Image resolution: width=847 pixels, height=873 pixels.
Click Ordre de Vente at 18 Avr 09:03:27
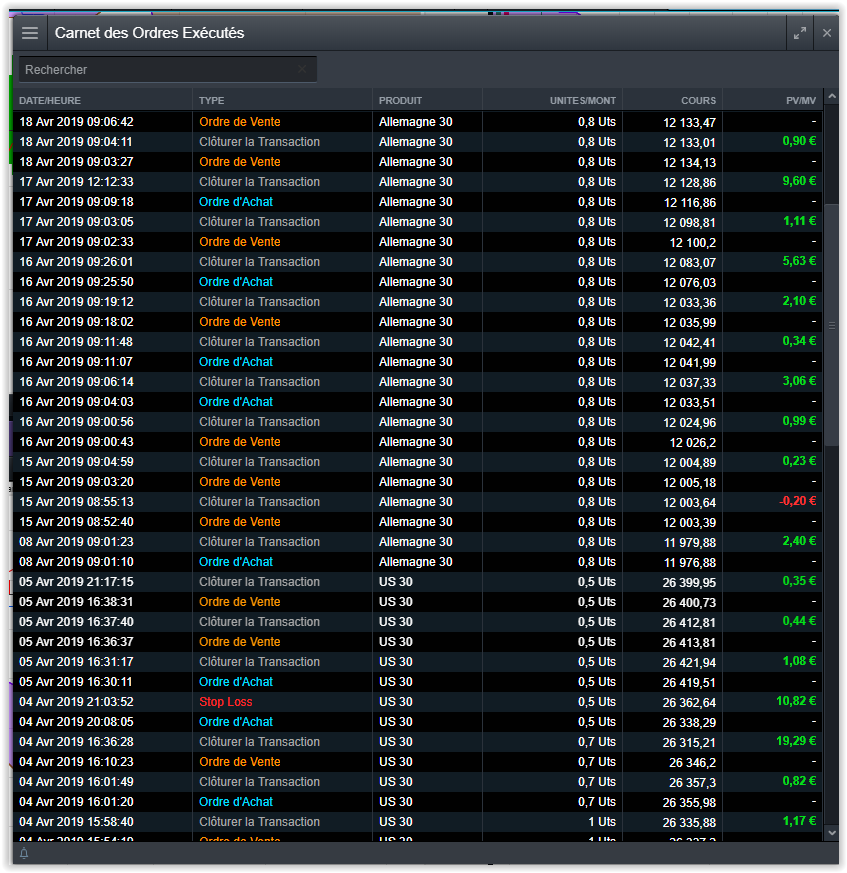click(x=239, y=162)
